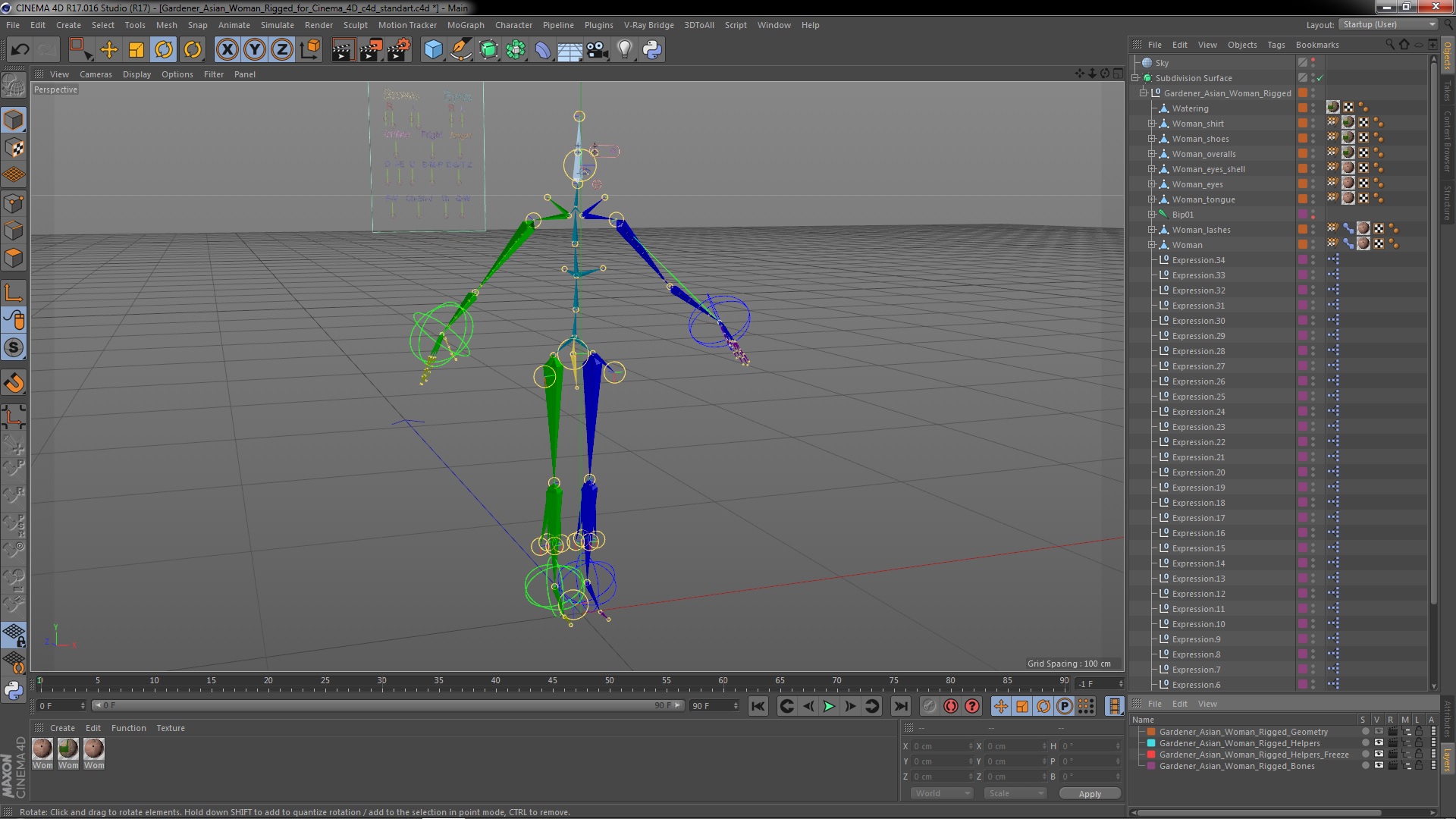
Task: Open Edit Render Settings icon
Action: click(x=398, y=50)
